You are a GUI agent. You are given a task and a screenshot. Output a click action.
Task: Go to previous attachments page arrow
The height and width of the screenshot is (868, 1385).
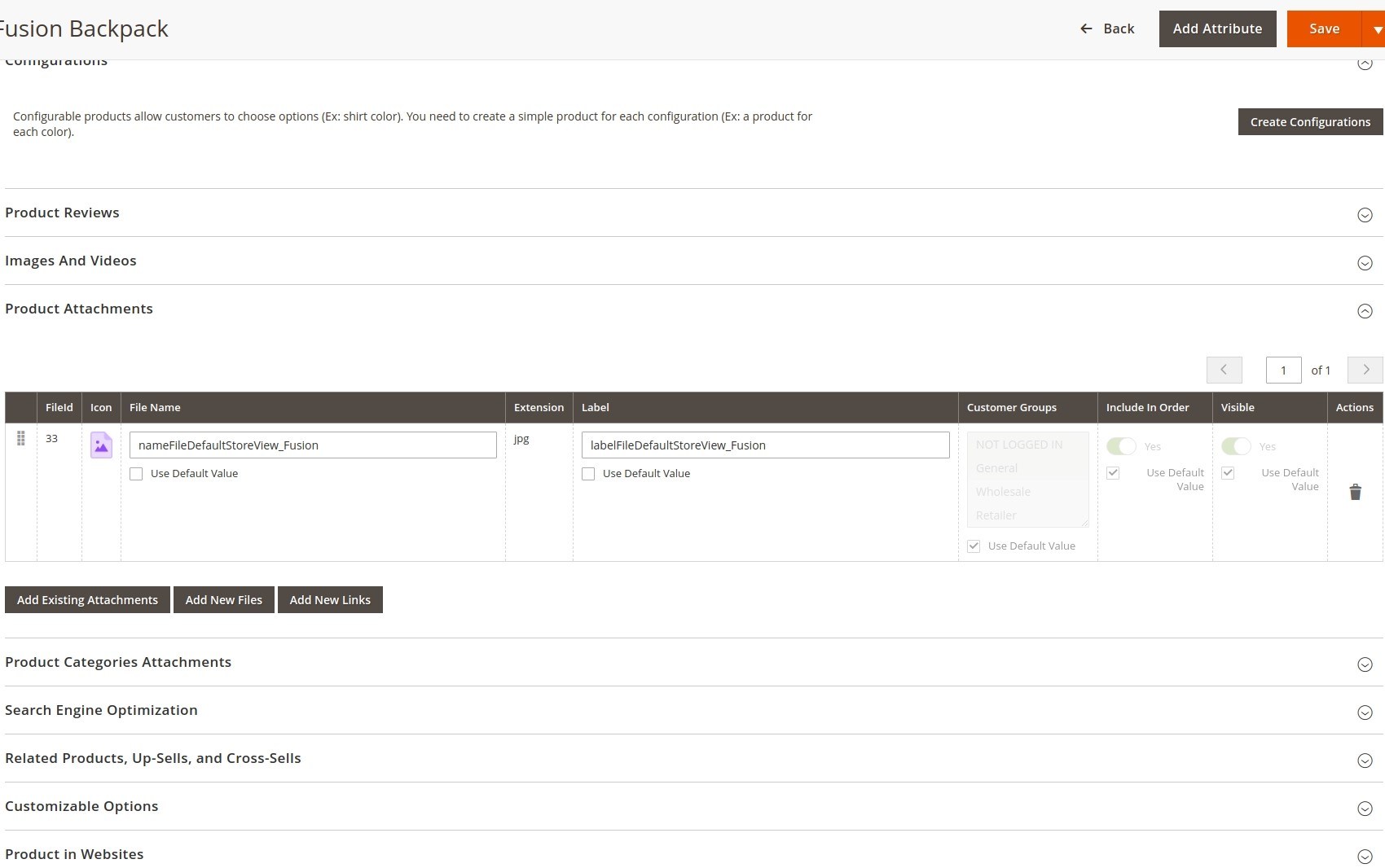click(1224, 370)
